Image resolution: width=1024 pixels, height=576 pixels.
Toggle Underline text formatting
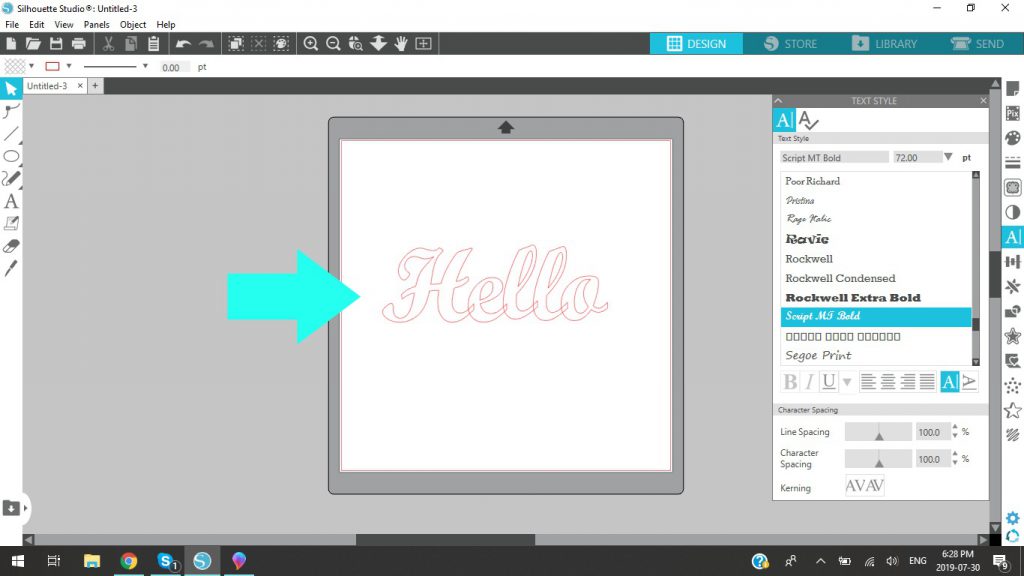pos(829,381)
